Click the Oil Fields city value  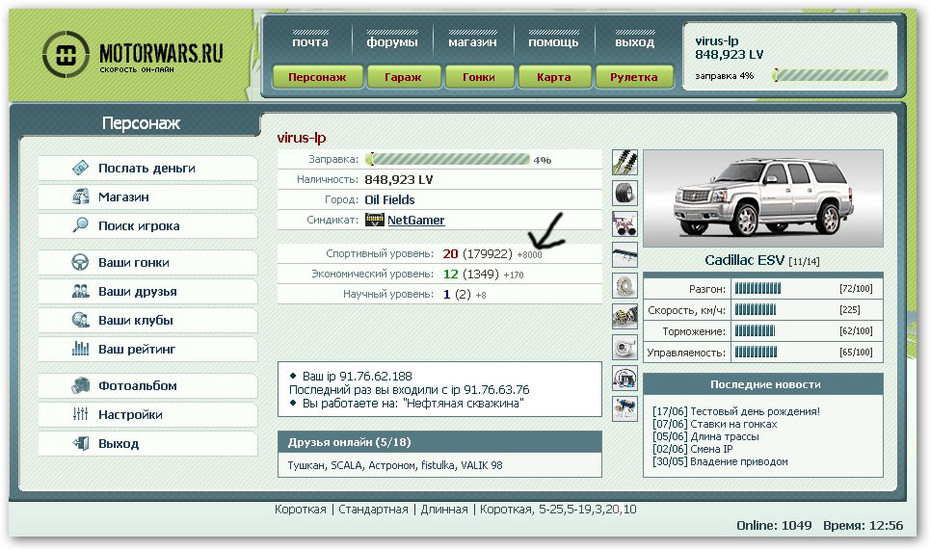pyautogui.click(x=390, y=200)
